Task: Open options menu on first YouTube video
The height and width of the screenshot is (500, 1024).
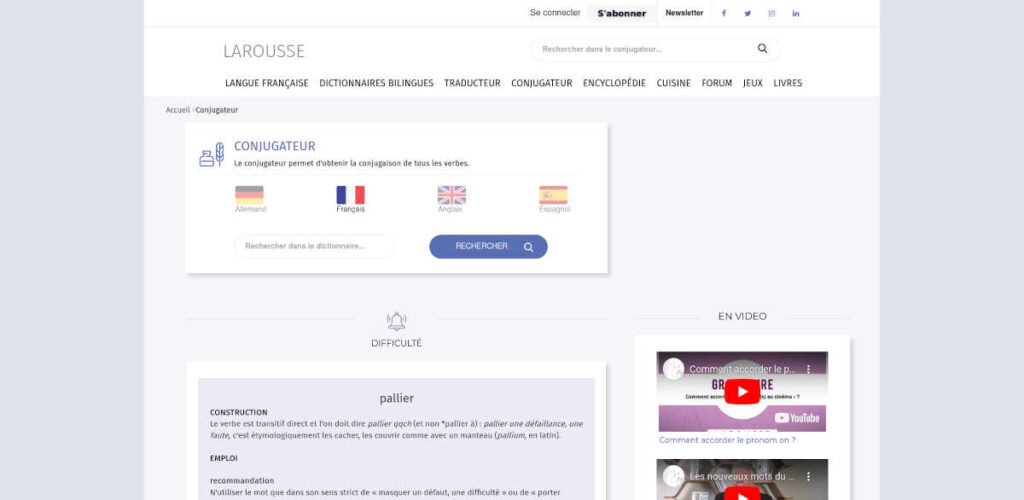Action: tap(808, 369)
